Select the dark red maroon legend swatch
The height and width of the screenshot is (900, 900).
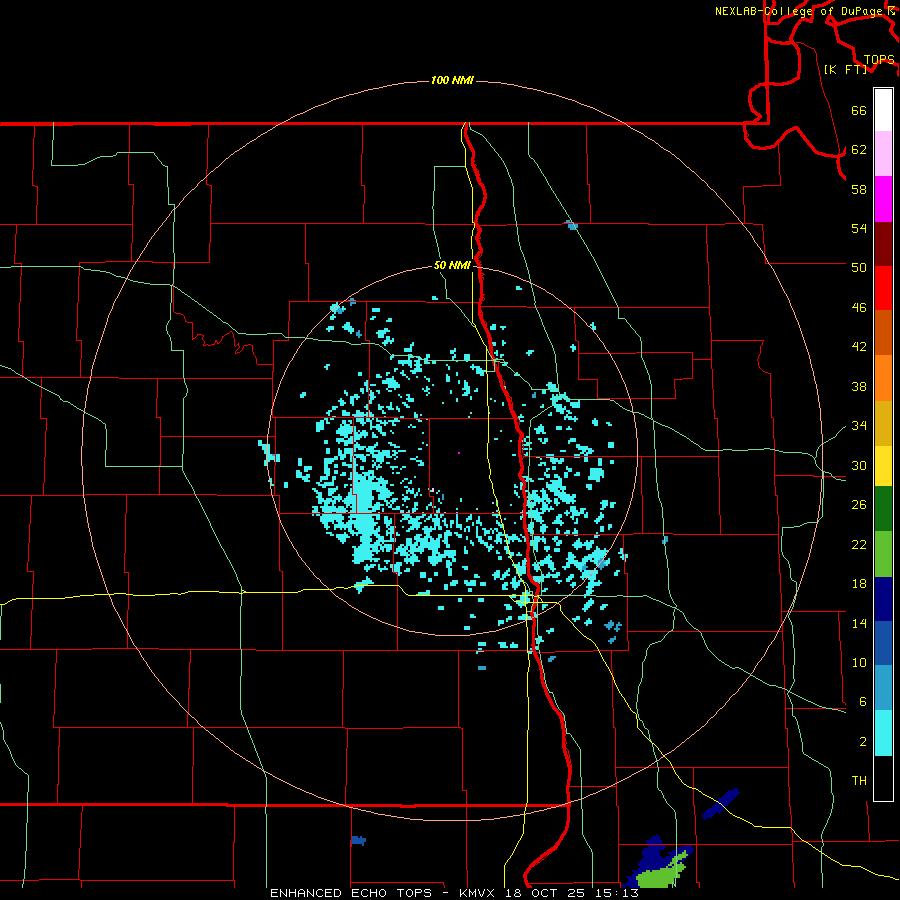pyautogui.click(x=883, y=243)
